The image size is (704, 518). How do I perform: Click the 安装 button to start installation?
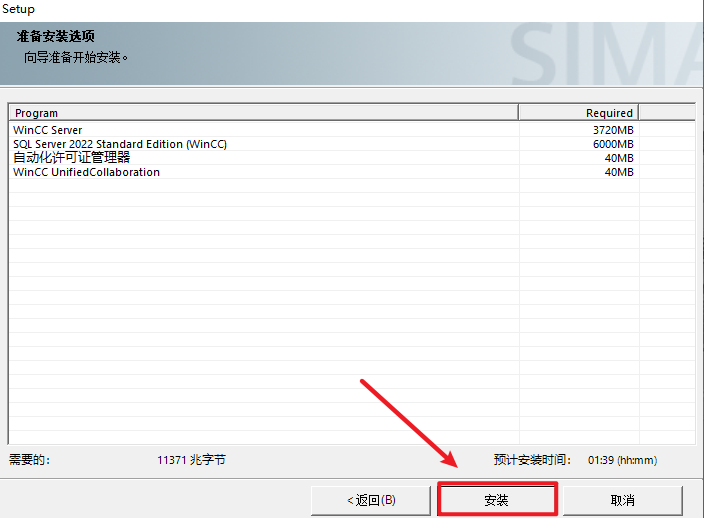click(x=496, y=500)
